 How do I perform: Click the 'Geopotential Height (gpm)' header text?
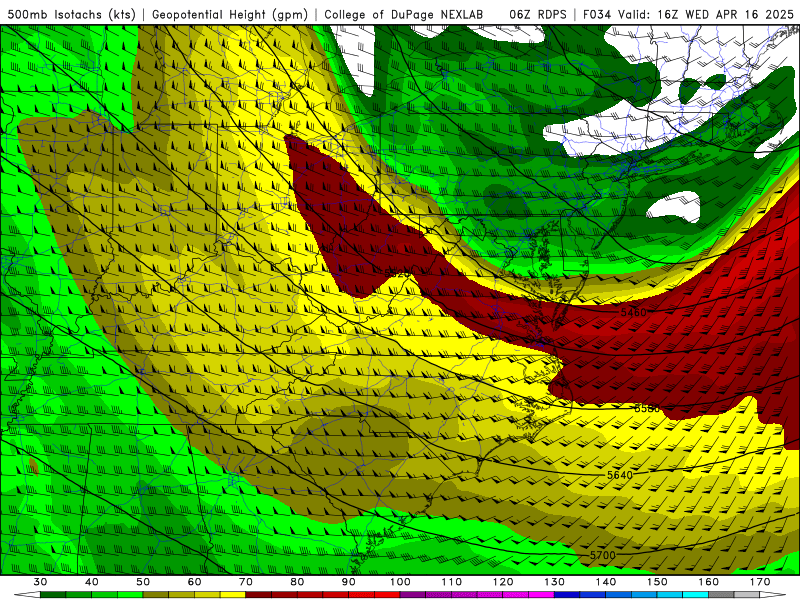(230, 14)
